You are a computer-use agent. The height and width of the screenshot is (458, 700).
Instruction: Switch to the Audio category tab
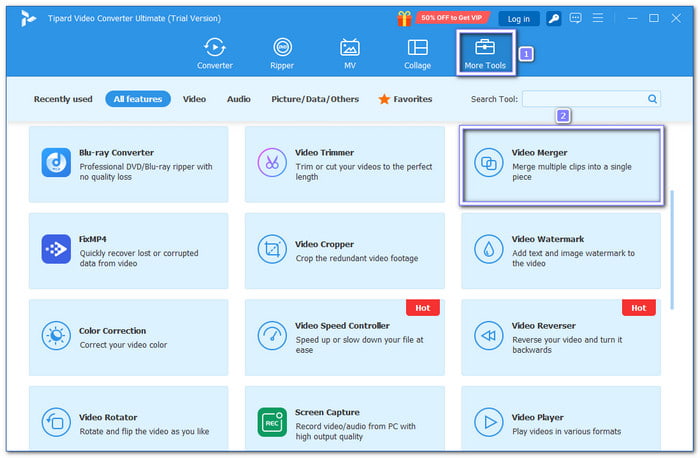239,99
